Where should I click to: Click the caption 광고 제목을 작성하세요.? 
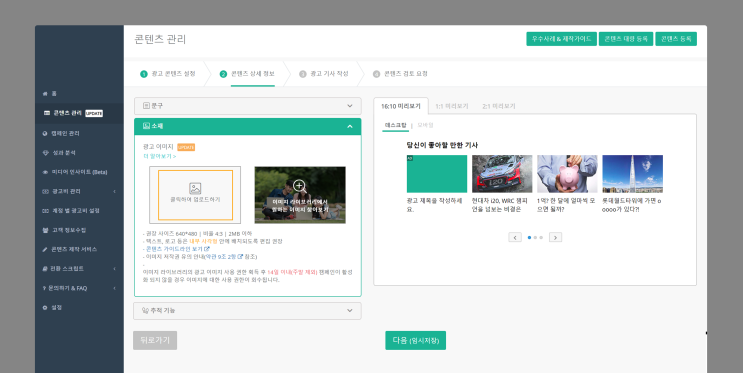(x=435, y=205)
